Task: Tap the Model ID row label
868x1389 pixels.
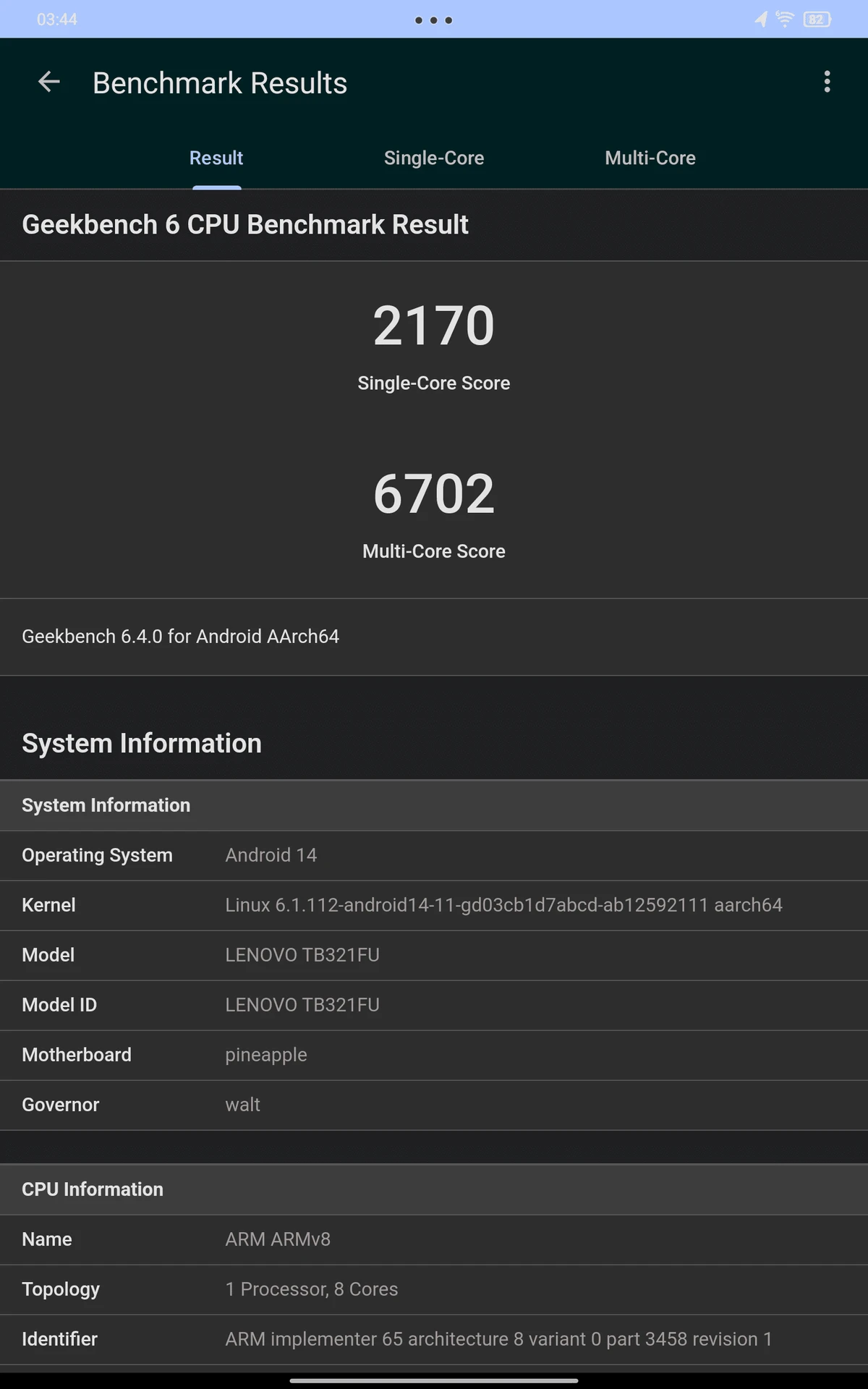Action: point(59,1005)
